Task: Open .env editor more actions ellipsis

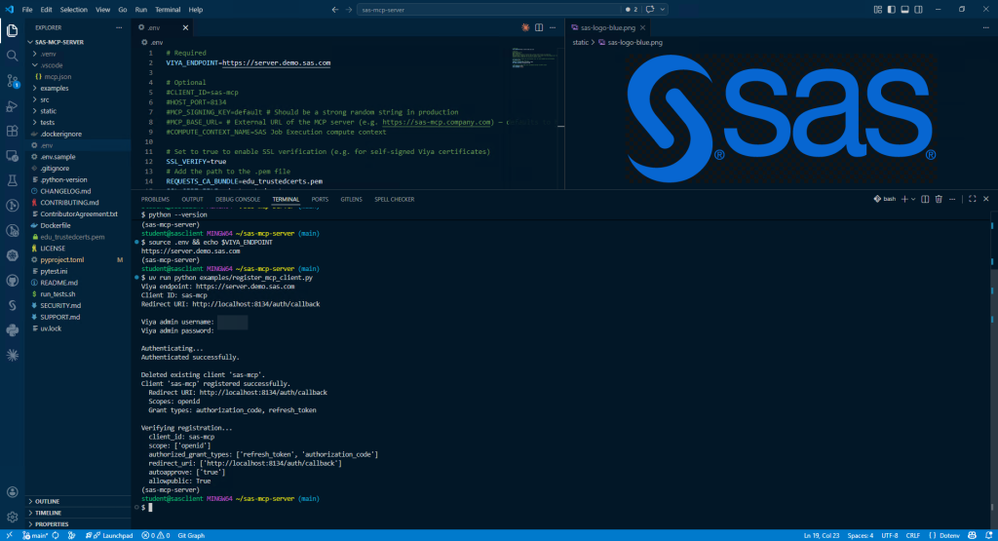Action: tap(552, 28)
